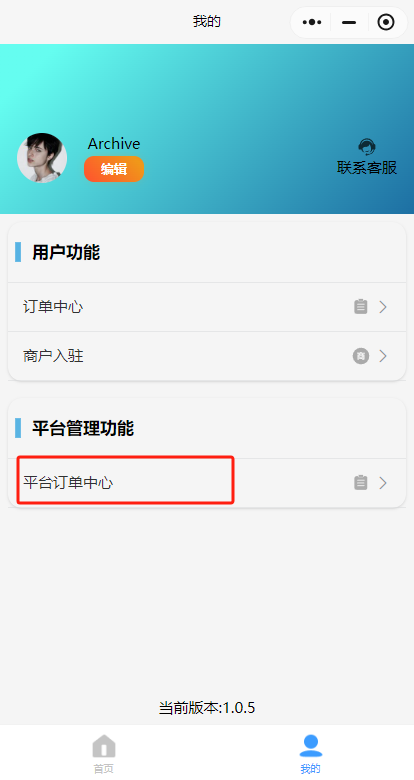This screenshot has height=780, width=414.
Task: Click the merchant badge icon beside 商户入驻
Action: 361,356
